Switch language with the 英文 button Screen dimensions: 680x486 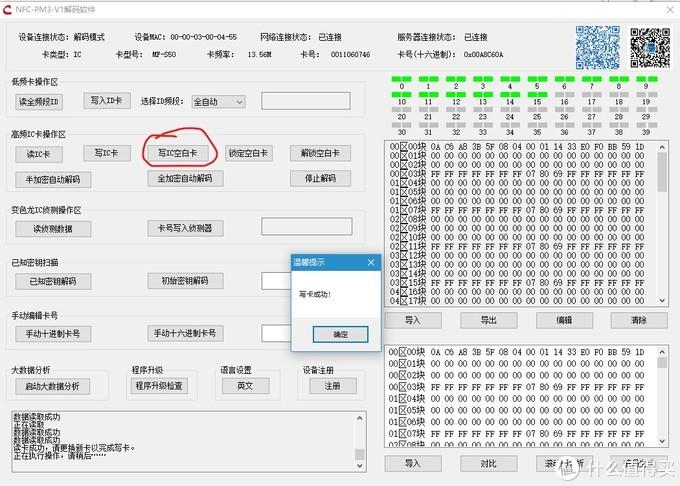(245, 385)
